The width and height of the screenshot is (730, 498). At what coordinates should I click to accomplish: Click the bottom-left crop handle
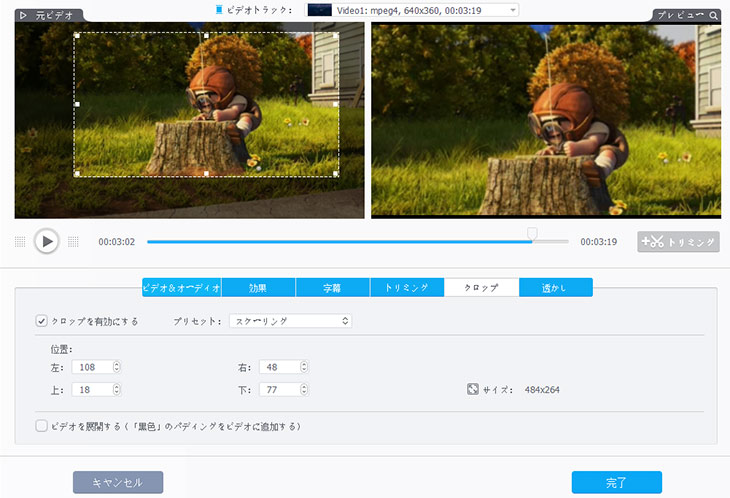tap(77, 174)
